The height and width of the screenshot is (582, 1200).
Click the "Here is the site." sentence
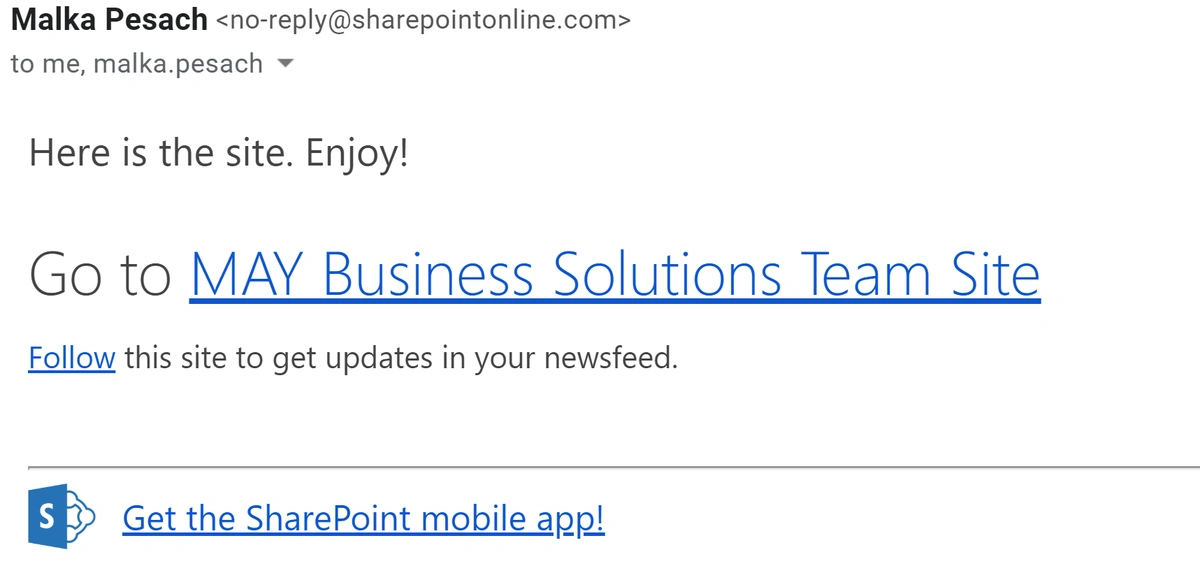coord(162,153)
